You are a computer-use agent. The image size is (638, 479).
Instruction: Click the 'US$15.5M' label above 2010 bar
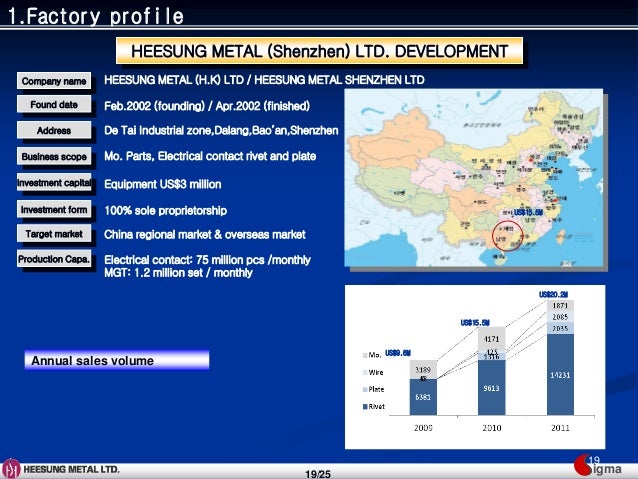[x=475, y=323]
